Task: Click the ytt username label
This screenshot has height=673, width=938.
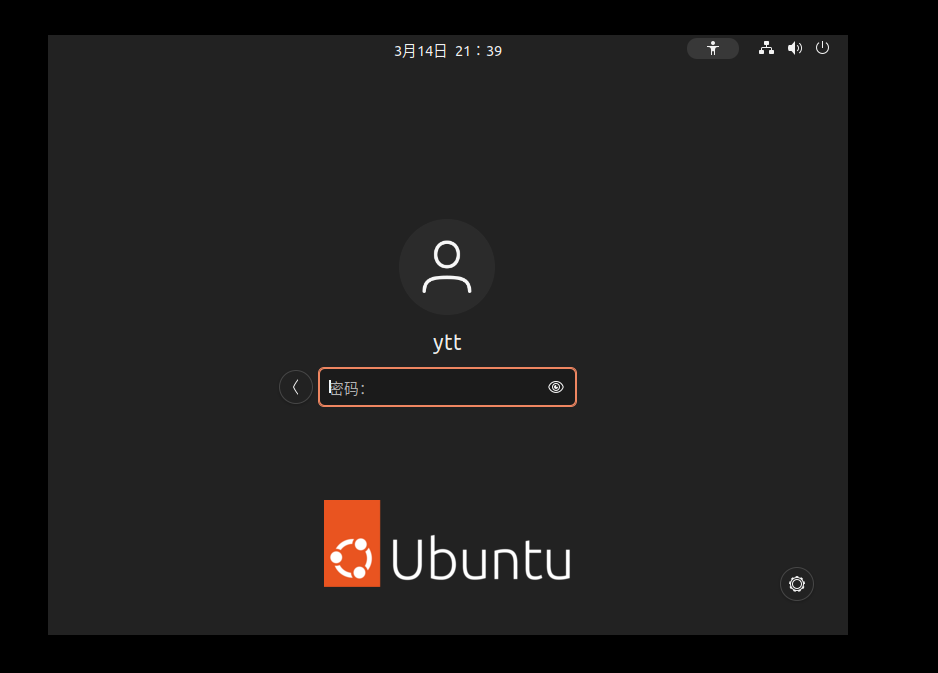Action: click(447, 343)
